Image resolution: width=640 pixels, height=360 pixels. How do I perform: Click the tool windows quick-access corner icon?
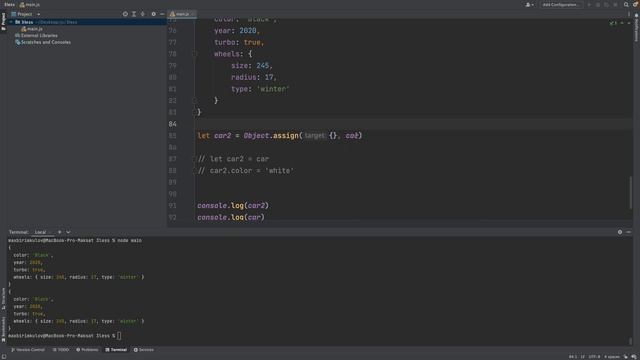[4, 357]
